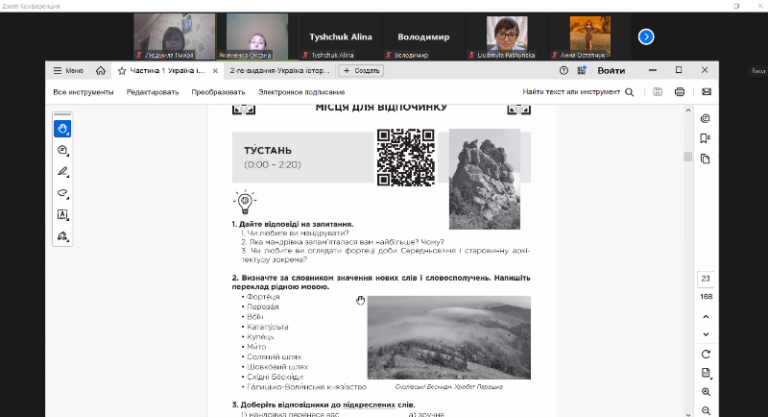Switch to 2-ге видання-Україна tab
This screenshot has height=417, width=768.
[277, 71]
